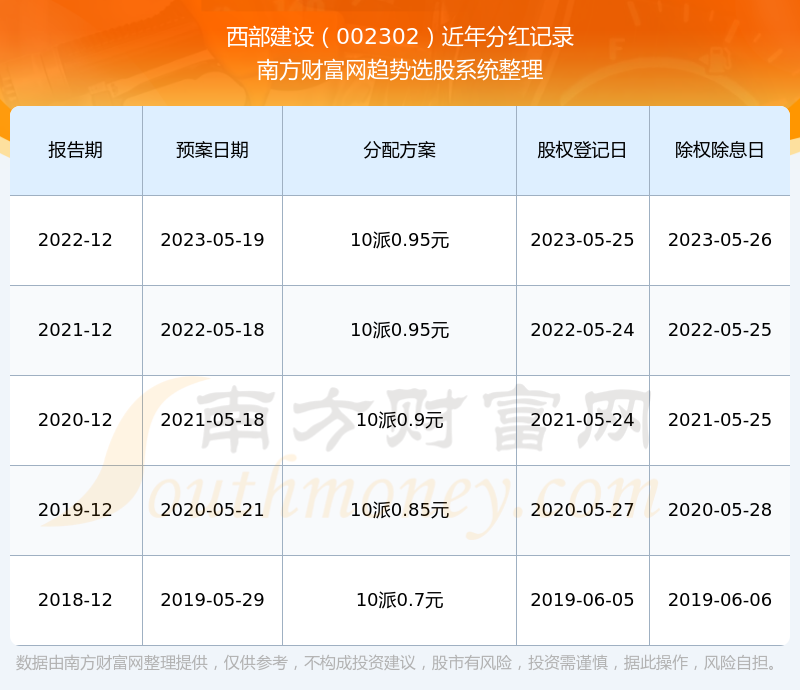Click ex-dividend date 2022-05-25

(720, 330)
